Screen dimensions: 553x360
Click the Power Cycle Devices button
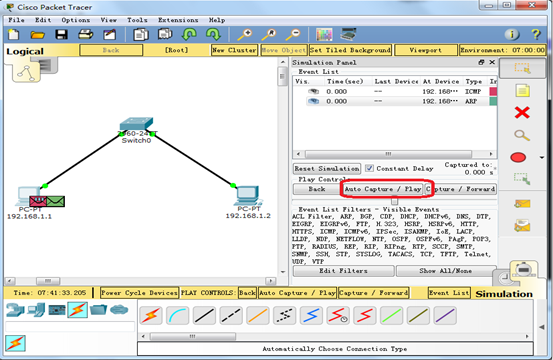tap(139, 293)
